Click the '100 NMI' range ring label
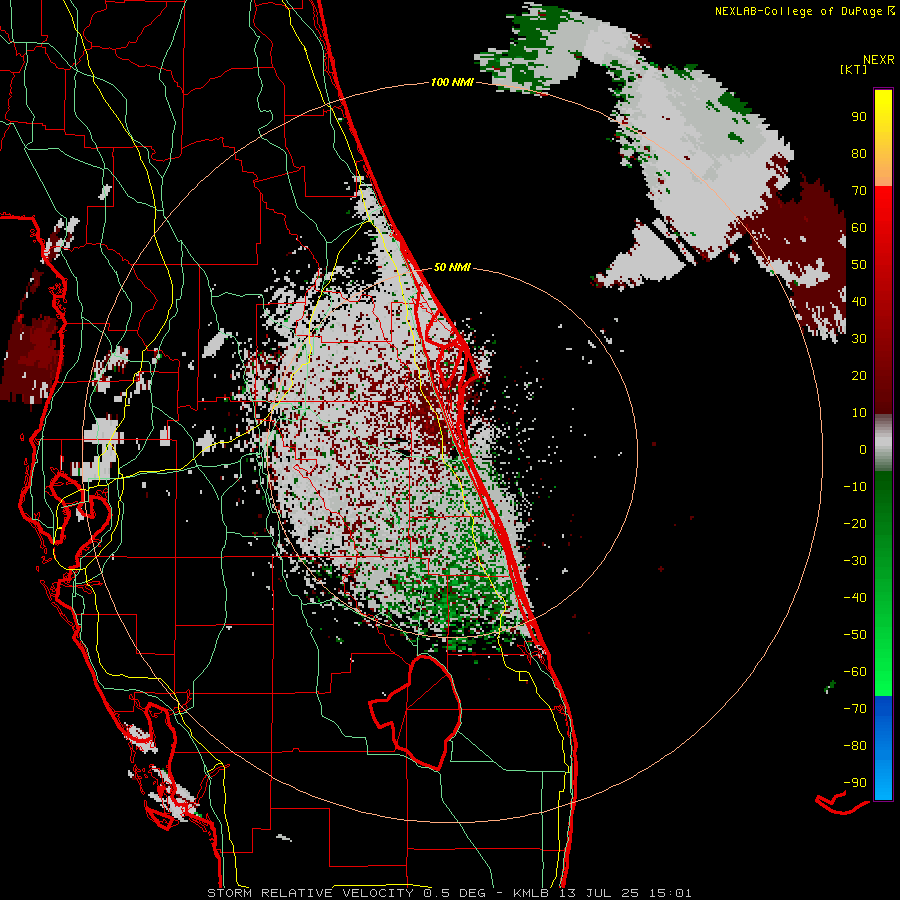 point(452,82)
